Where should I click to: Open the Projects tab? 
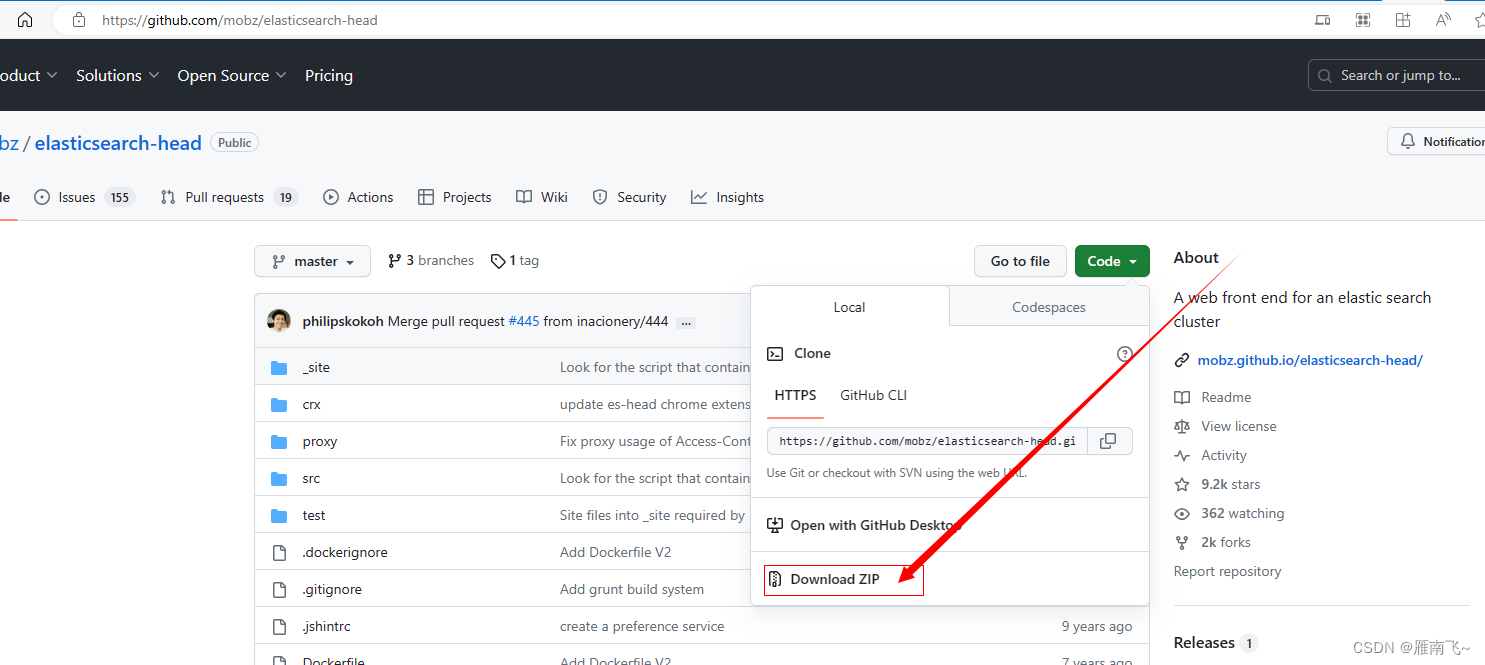point(455,197)
